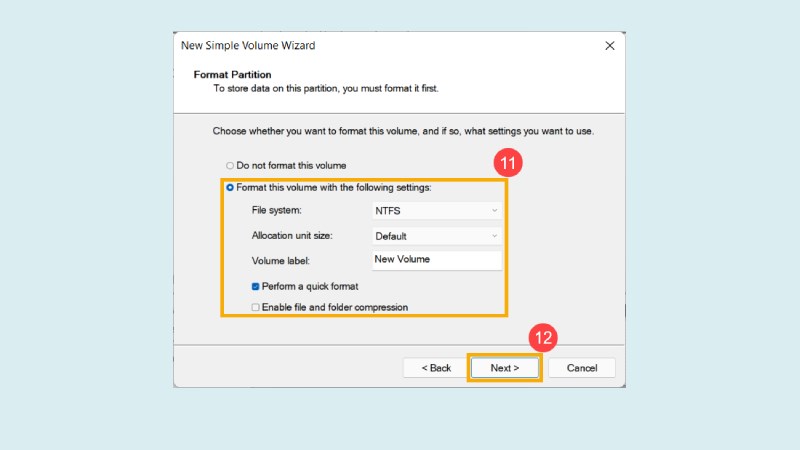Click the "Choose whether you want to format" instruction
Image resolution: width=800 pixels, height=450 pixels.
pos(418,131)
